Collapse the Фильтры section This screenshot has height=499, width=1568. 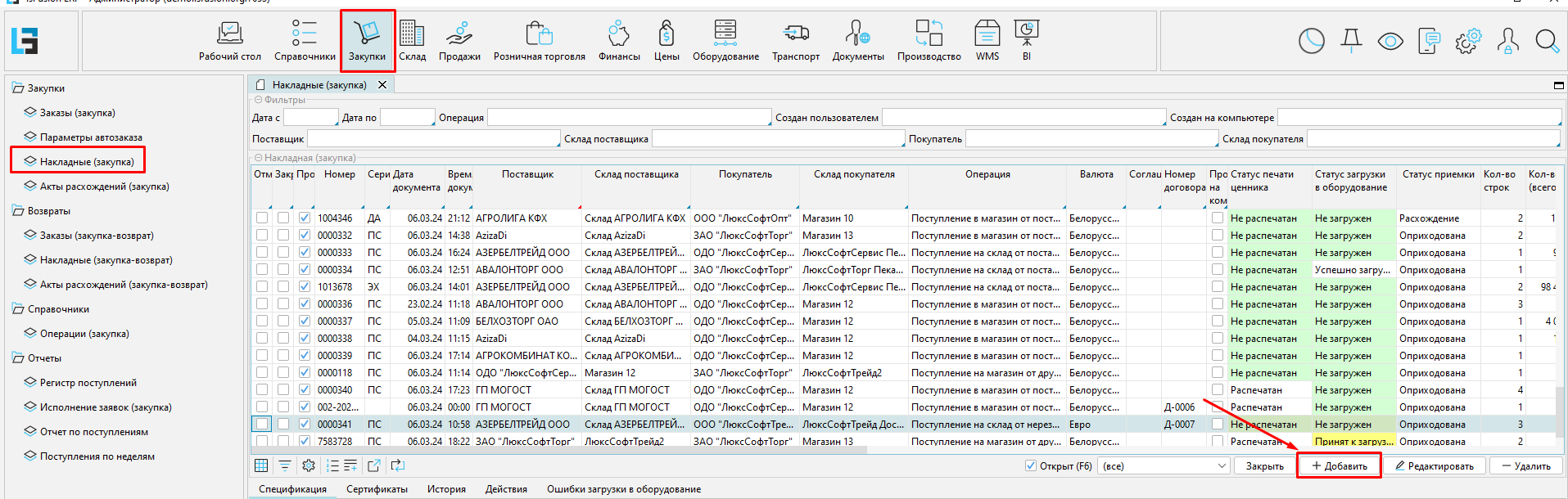tap(258, 100)
